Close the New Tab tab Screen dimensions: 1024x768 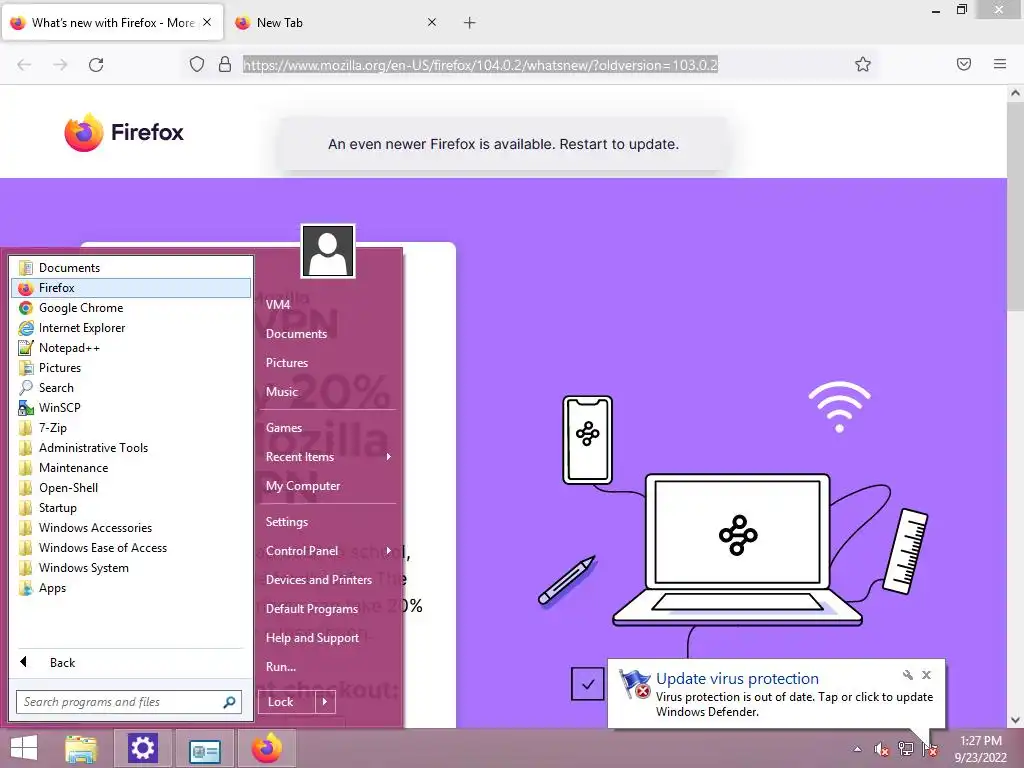pos(432,22)
